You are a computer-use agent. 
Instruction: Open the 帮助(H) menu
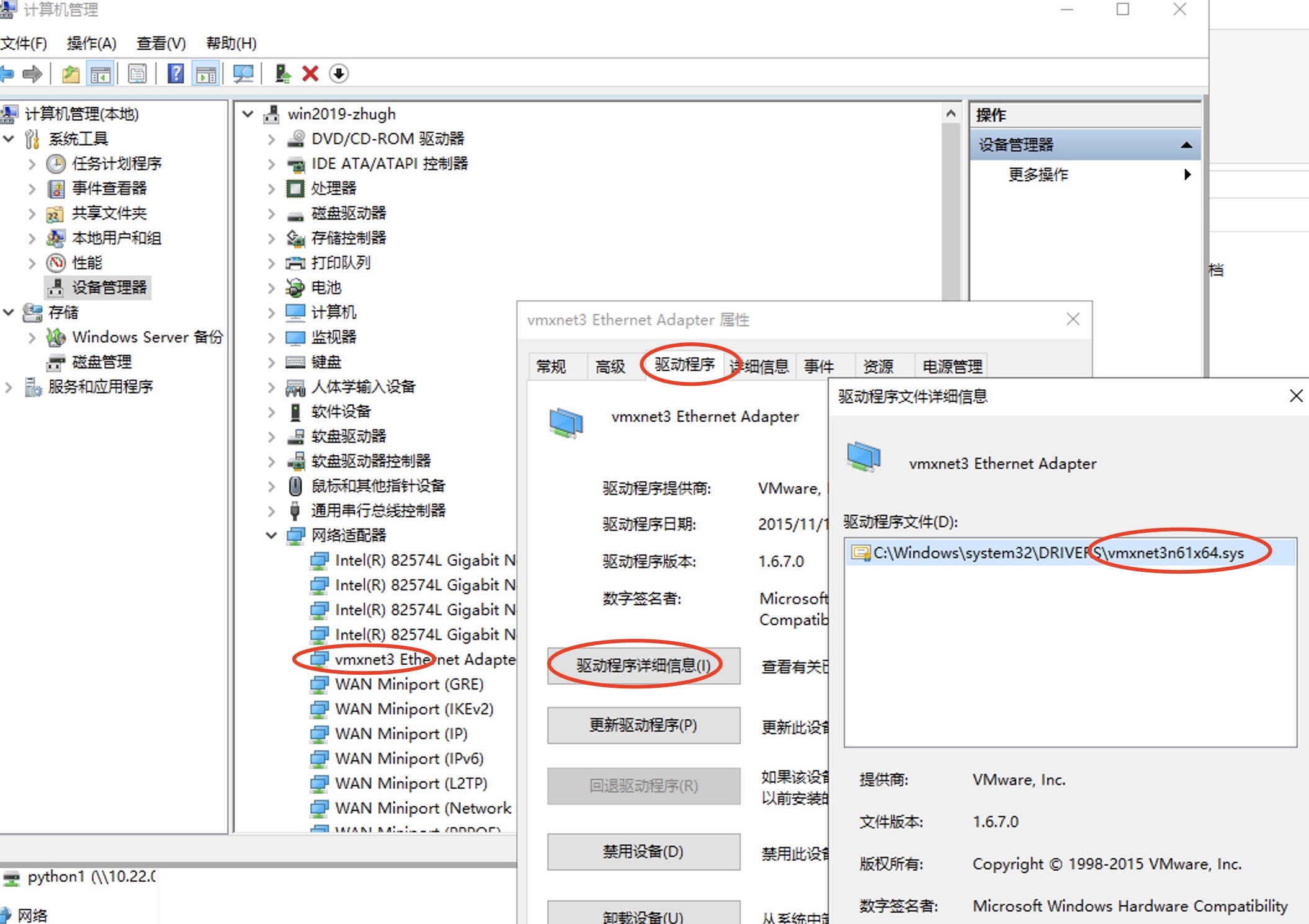[231, 43]
